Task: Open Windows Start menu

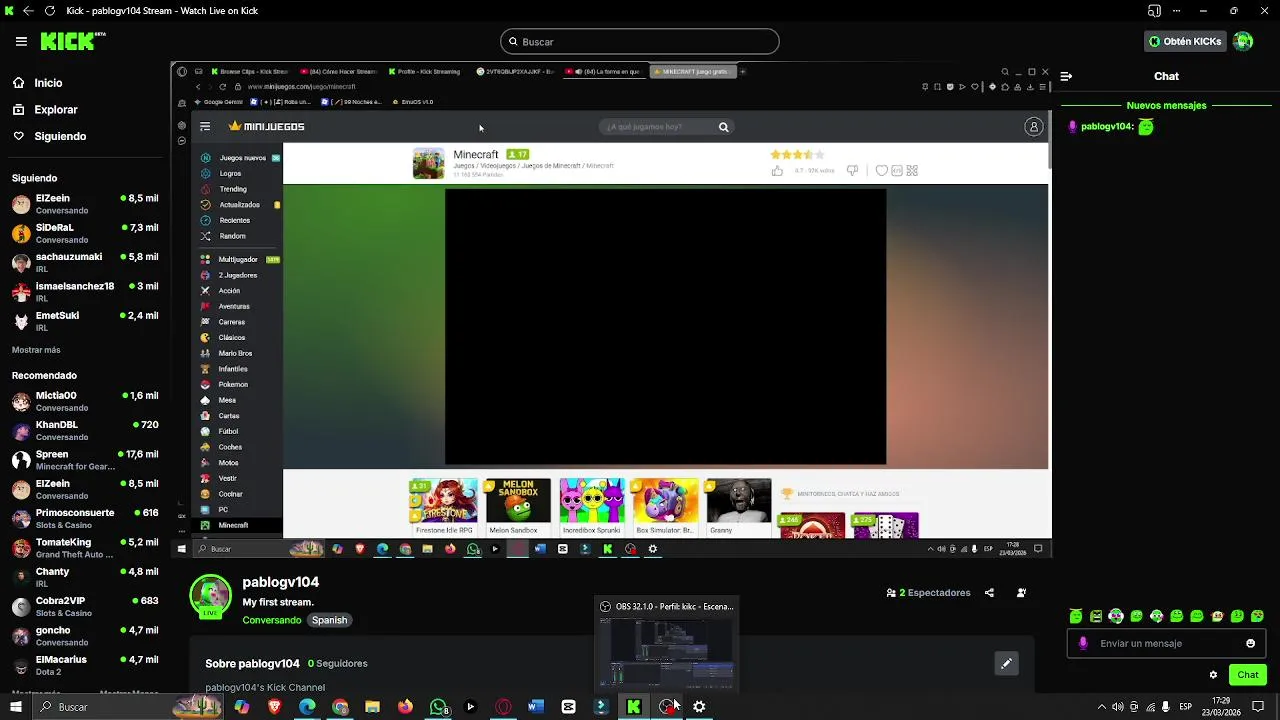Action: pos(15,707)
